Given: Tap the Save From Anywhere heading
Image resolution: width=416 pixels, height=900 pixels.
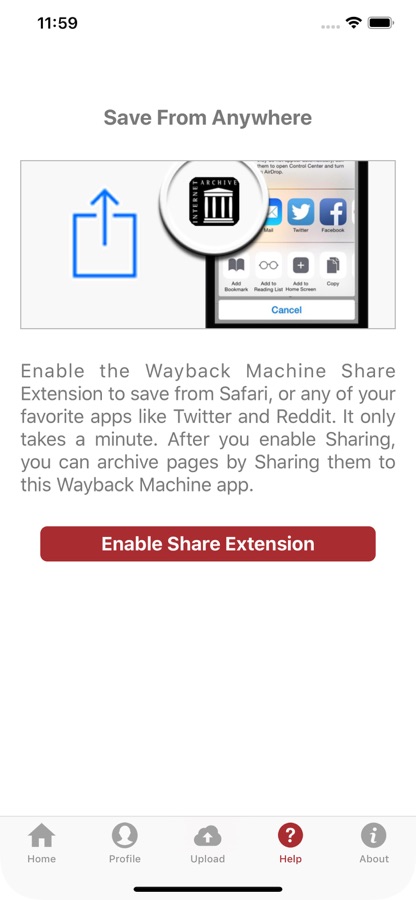Looking at the screenshot, I should pos(208,118).
